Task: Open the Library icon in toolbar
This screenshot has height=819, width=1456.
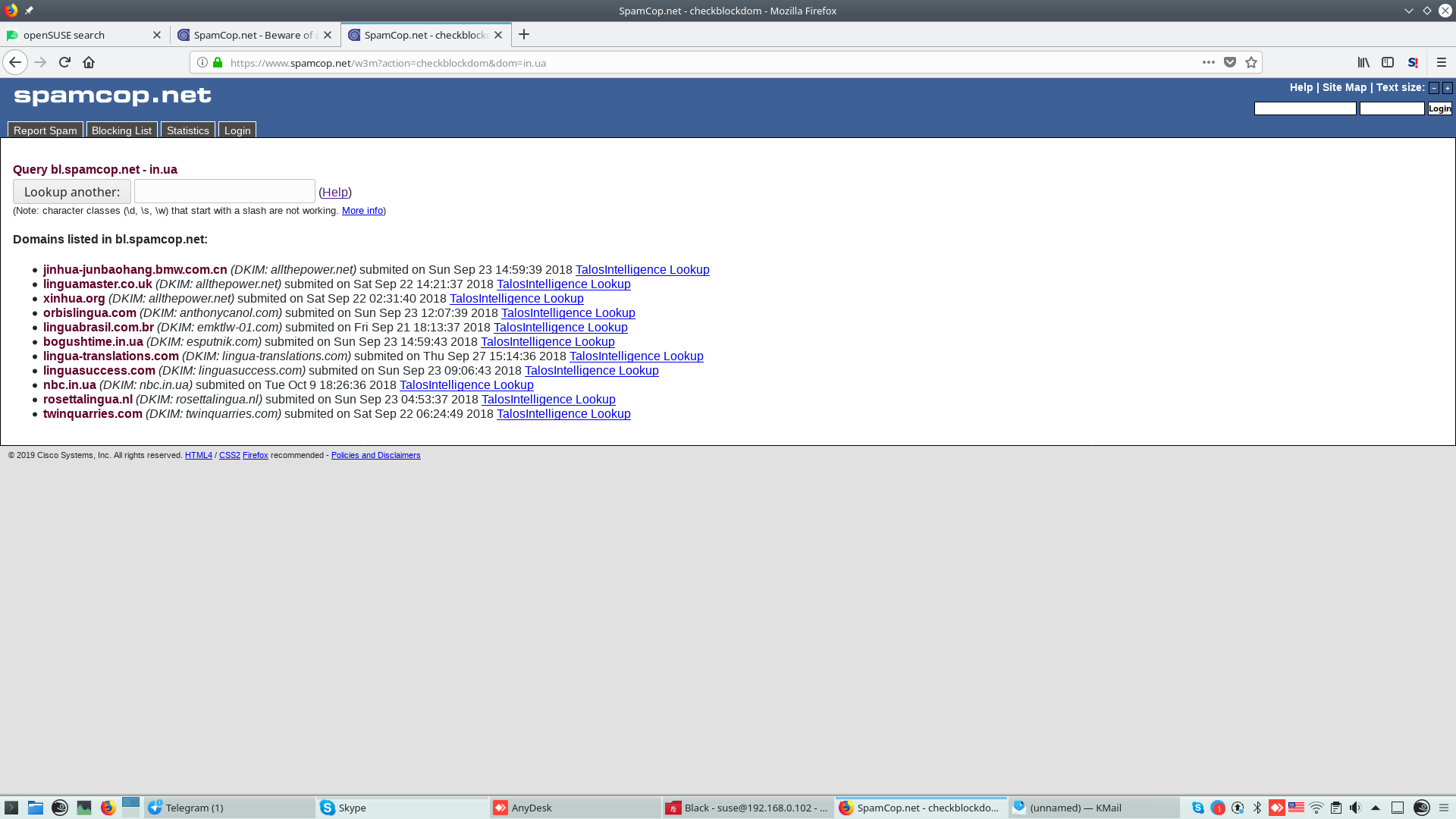Action: pos(1363,62)
